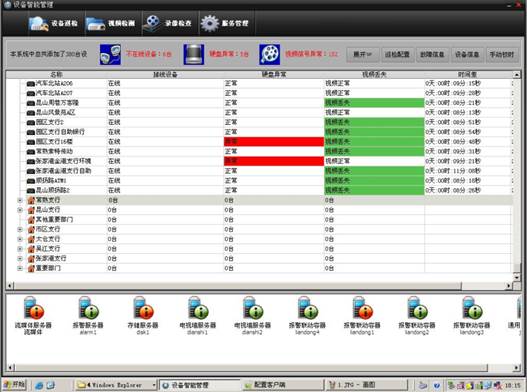Click the video signal abnormal film reel icon
Screen dimensions: 527x392
click(270, 54)
